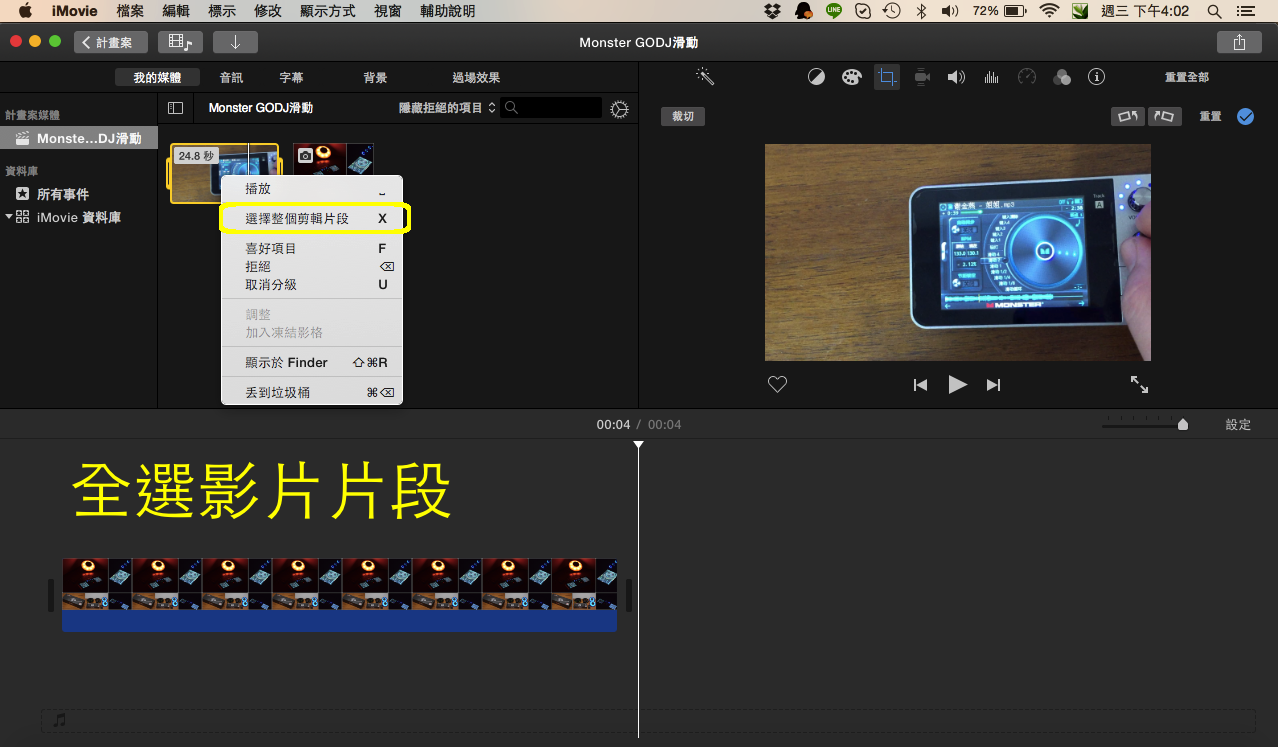Open the 隱藏拒絕的項目 filter dropdown

point(447,108)
